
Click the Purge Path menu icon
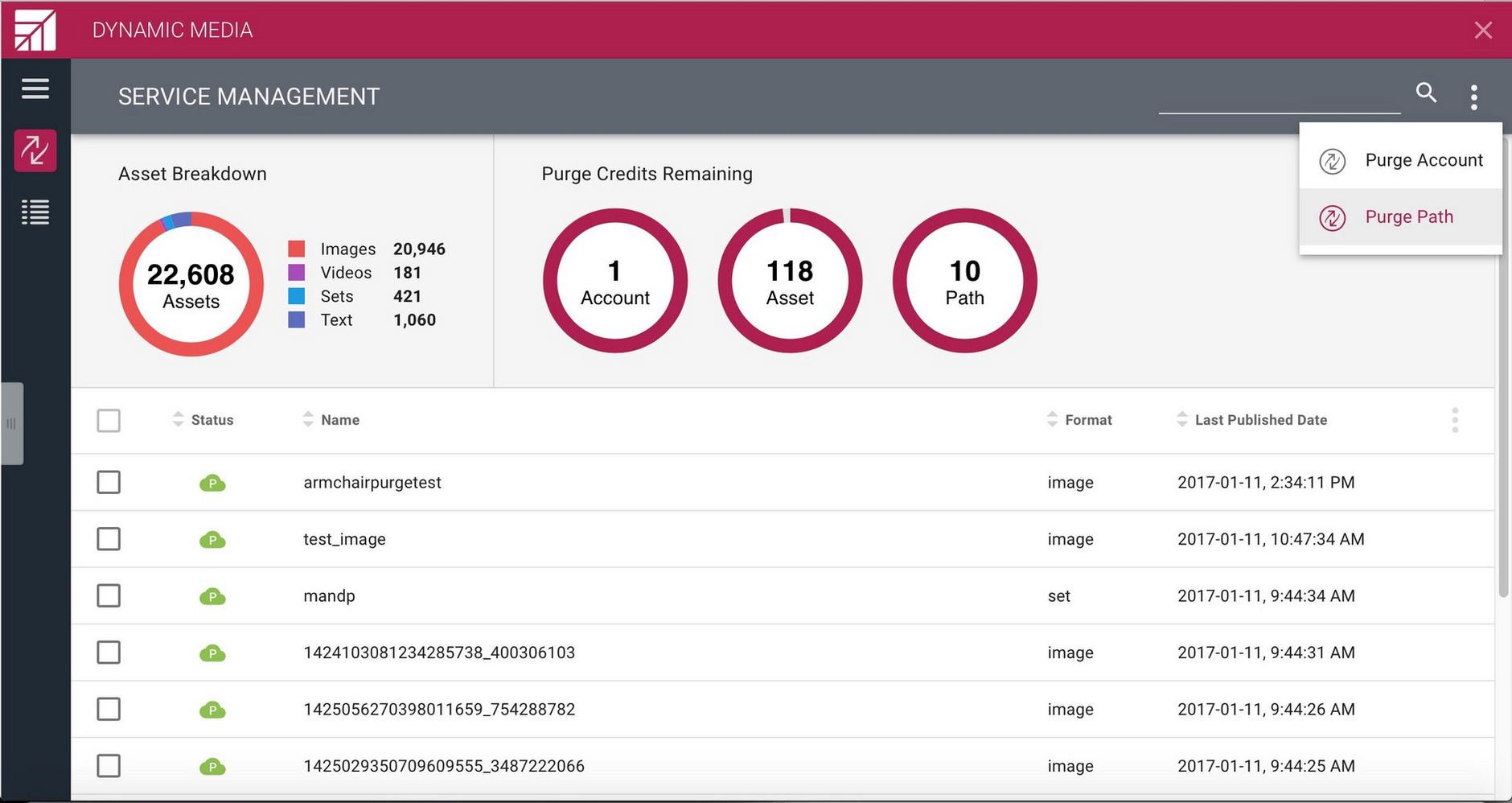coord(1332,217)
